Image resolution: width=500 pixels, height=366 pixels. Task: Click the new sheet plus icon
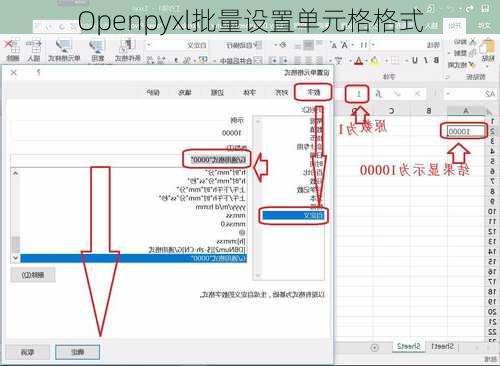[x=375, y=348]
